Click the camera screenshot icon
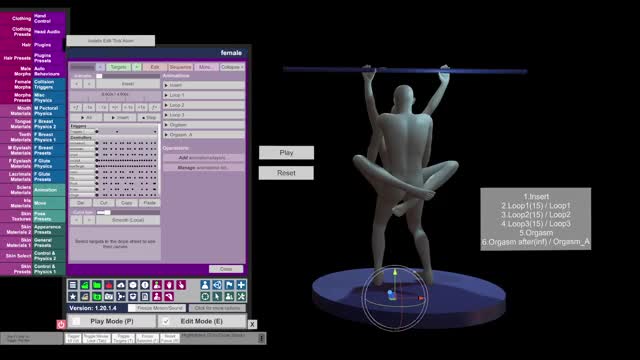Screen dimensions: 640x360 point(109,296)
